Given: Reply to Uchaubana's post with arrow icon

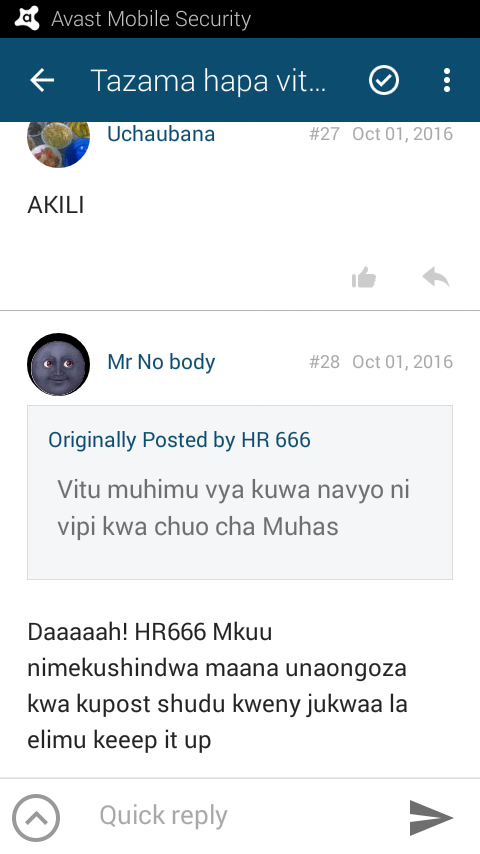Looking at the screenshot, I should 436,278.
